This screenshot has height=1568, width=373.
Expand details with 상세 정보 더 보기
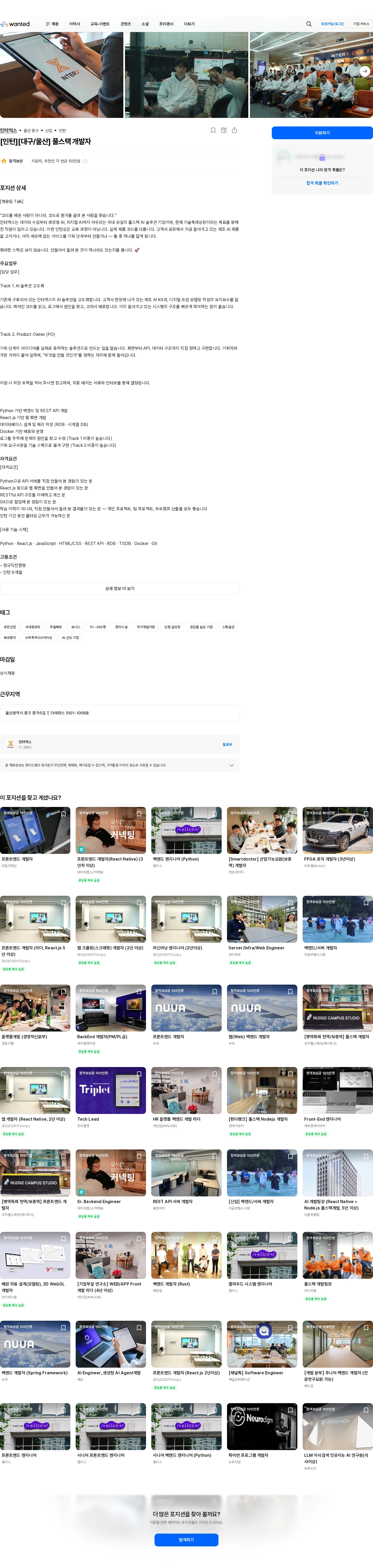pyautogui.click(x=120, y=589)
